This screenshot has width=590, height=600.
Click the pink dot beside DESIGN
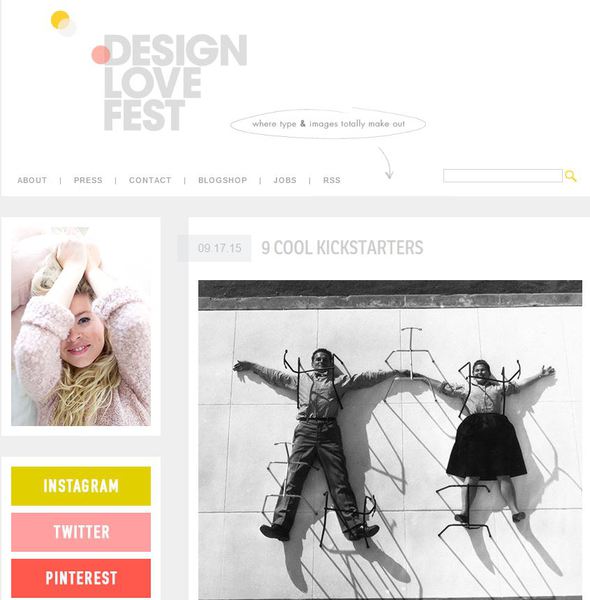101,55
